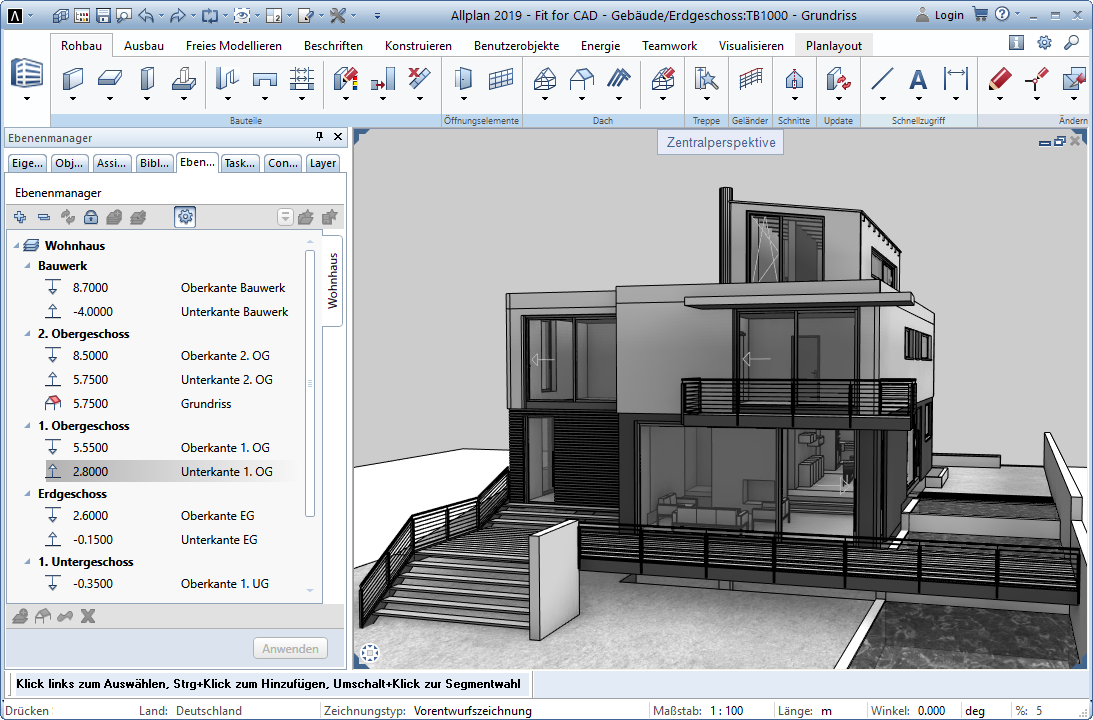
Task: Select the railing tool in Geländer group
Action: (x=750, y=79)
